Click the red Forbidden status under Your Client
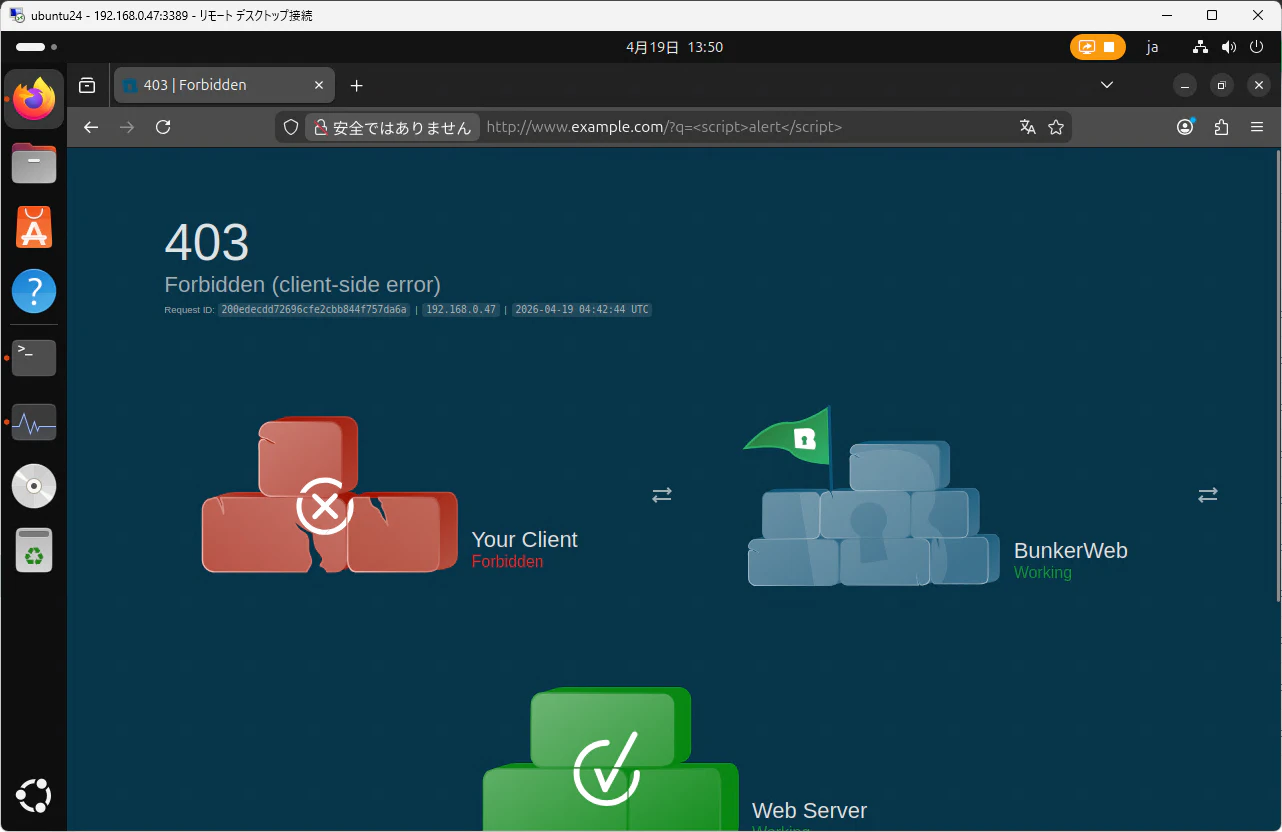Image resolution: width=1282 pixels, height=832 pixels. click(507, 562)
